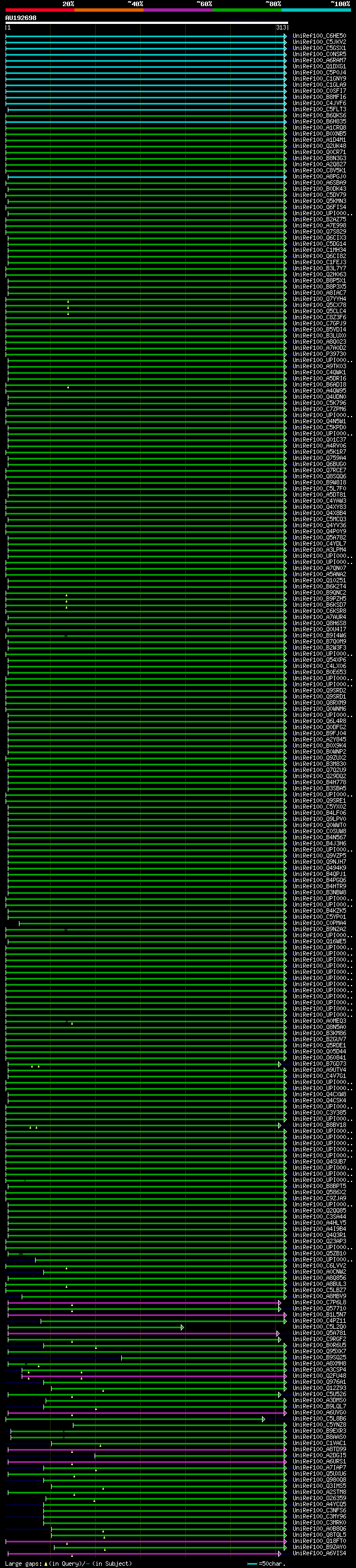
Task: Open hit UniRef100_C0NSR5
Action: tap(319, 54)
